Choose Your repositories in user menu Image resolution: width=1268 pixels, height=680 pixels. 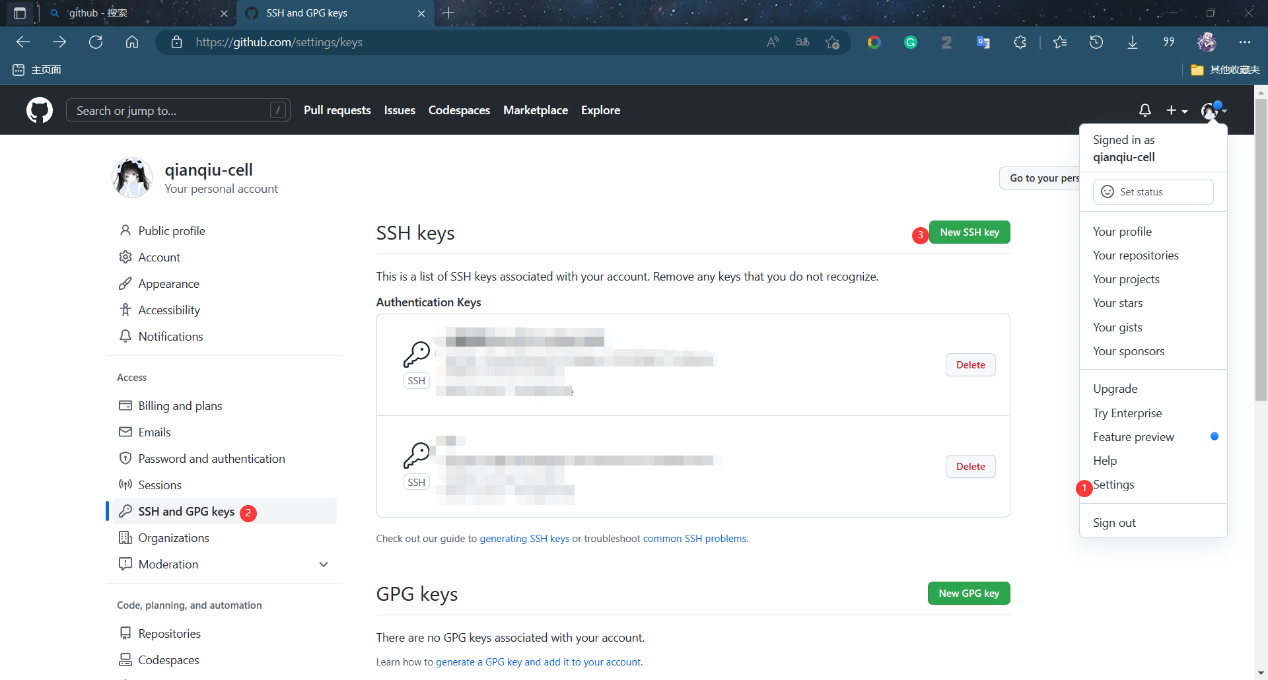[1135, 255]
